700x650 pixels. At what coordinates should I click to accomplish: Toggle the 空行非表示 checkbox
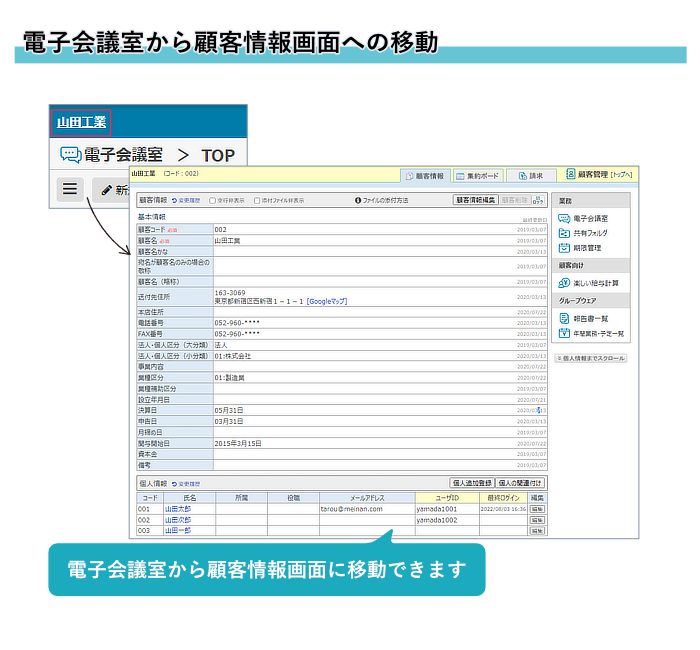[x=211, y=200]
